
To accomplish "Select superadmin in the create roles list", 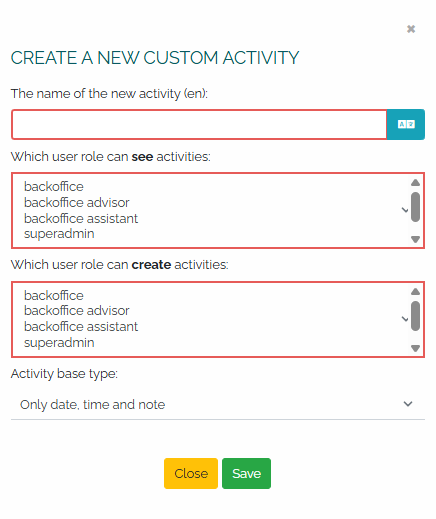I will 59,343.
